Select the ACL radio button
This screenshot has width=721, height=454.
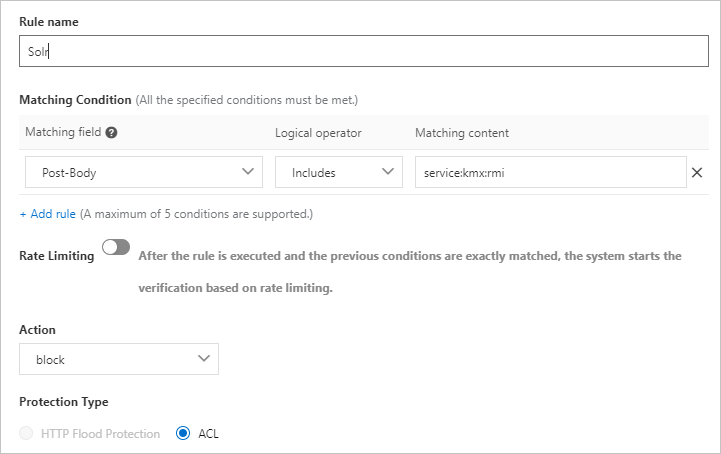point(182,434)
